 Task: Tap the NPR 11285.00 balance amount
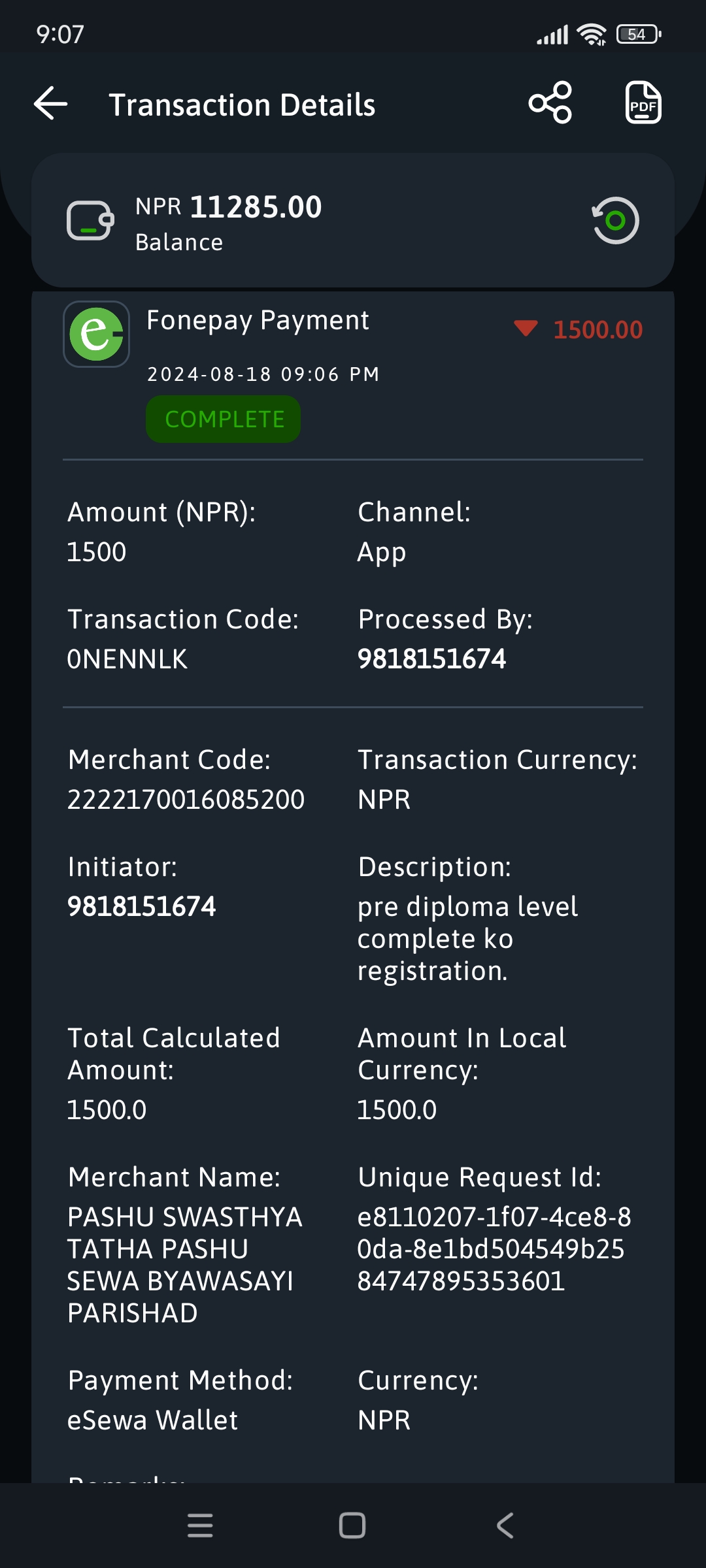[229, 207]
